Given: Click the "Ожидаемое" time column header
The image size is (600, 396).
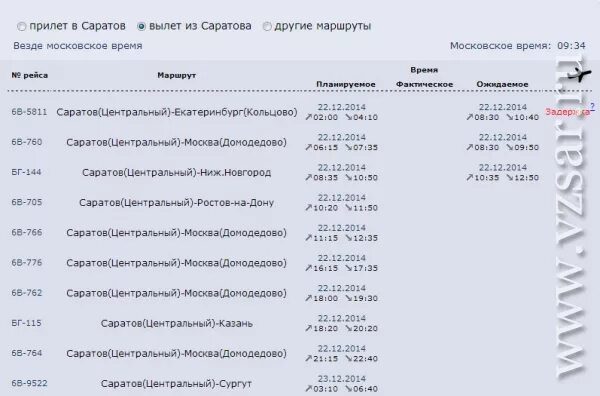Looking at the screenshot, I should pos(502,84).
